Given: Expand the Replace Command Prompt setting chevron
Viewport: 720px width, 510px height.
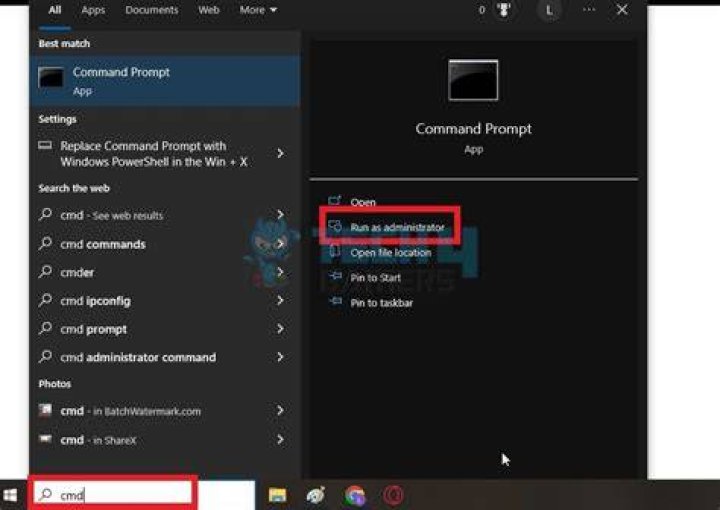Looking at the screenshot, I should pyautogui.click(x=280, y=153).
